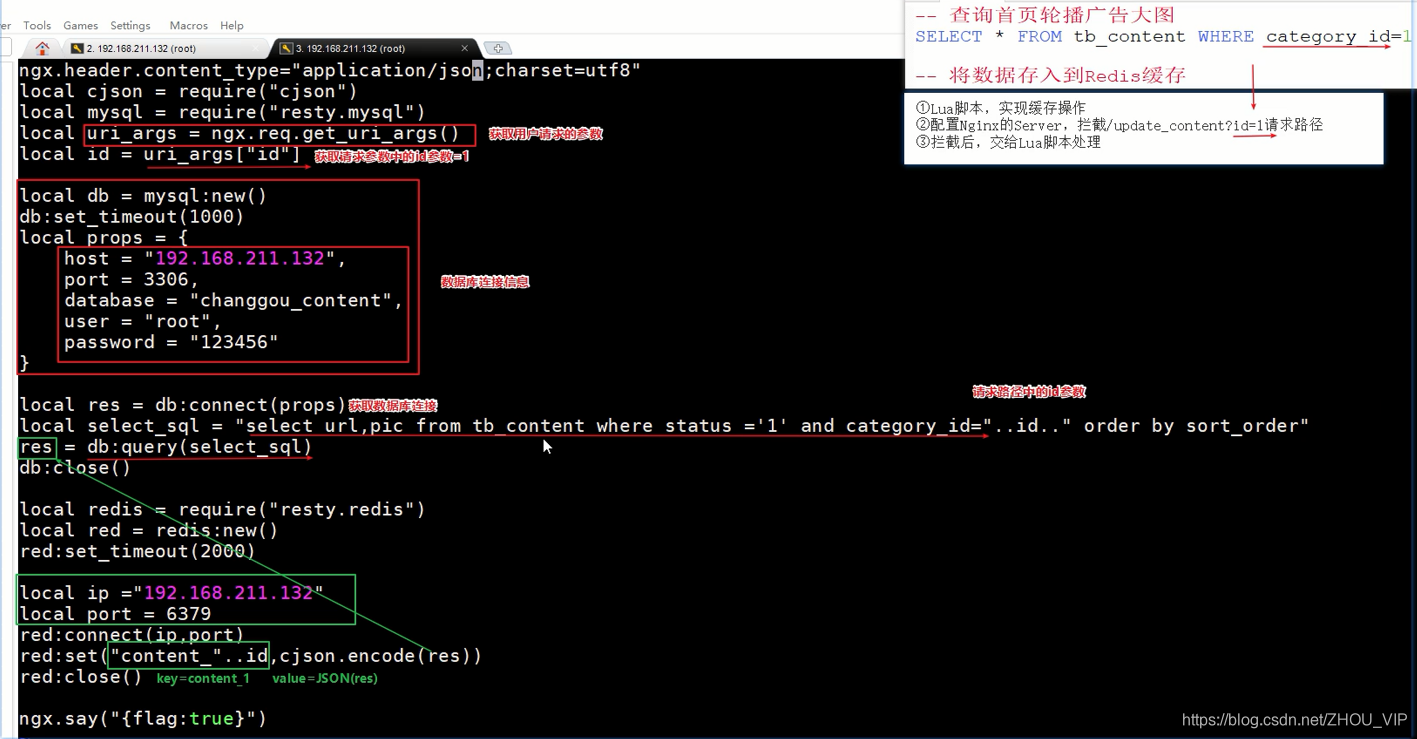
Task: Open the Settings menu
Action: [x=130, y=25]
